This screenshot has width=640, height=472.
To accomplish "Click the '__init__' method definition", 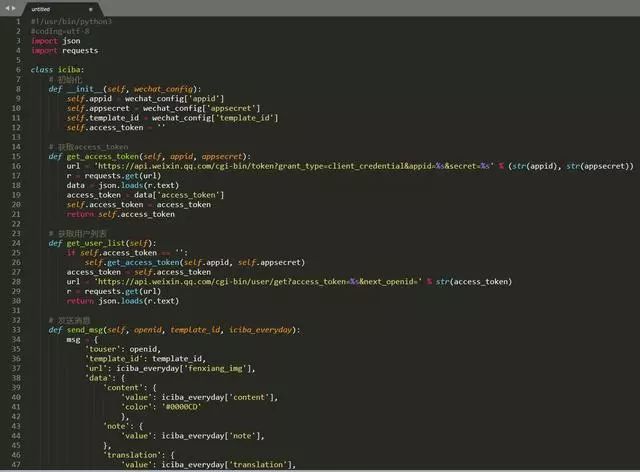I will coord(125,89).
